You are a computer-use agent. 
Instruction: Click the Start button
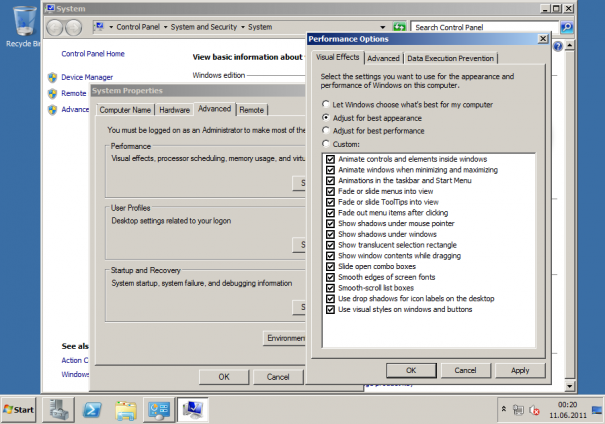[x=19, y=410]
